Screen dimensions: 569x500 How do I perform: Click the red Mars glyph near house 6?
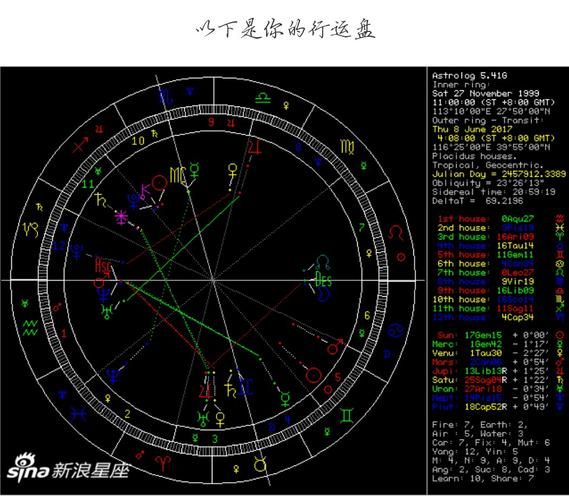(x=334, y=347)
